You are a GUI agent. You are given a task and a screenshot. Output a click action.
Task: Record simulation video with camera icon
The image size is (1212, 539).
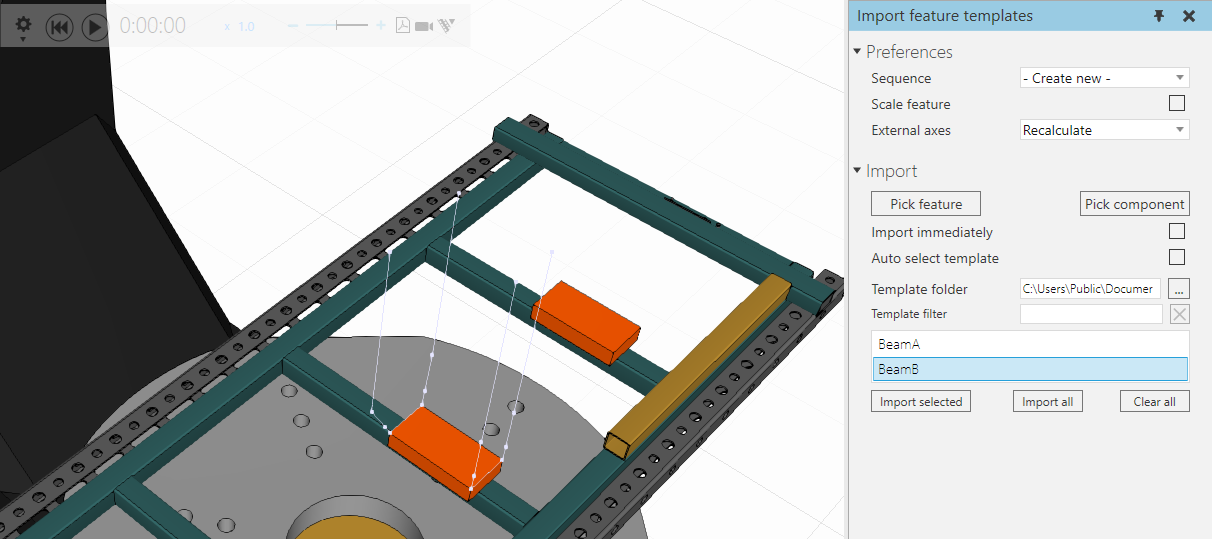coord(424,26)
